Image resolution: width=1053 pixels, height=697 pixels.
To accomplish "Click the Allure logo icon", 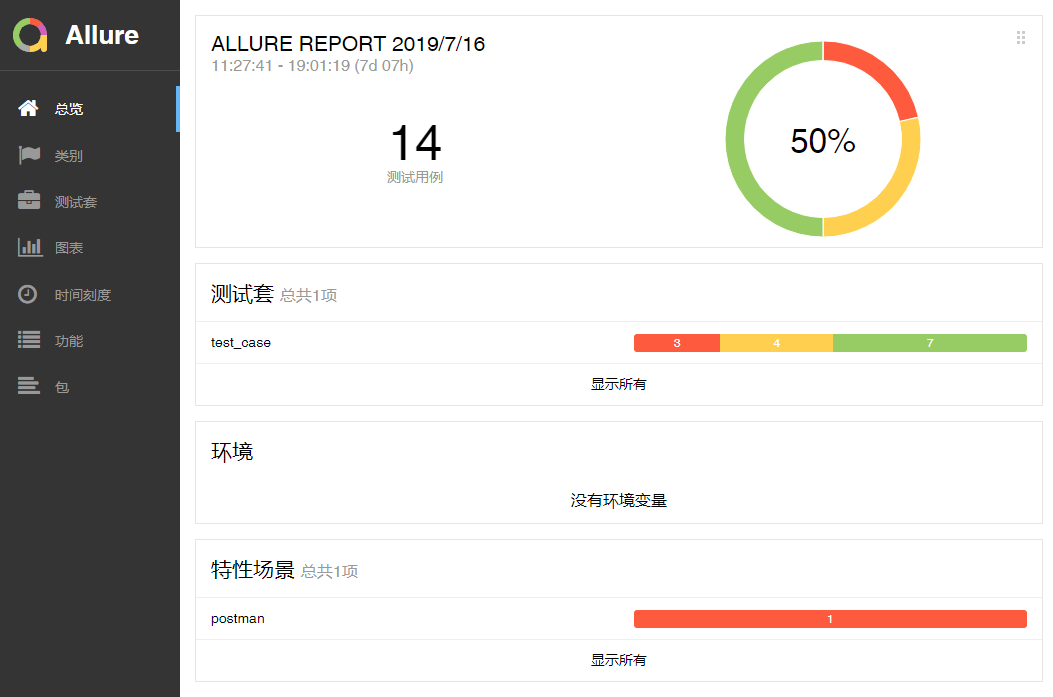I will 30,35.
